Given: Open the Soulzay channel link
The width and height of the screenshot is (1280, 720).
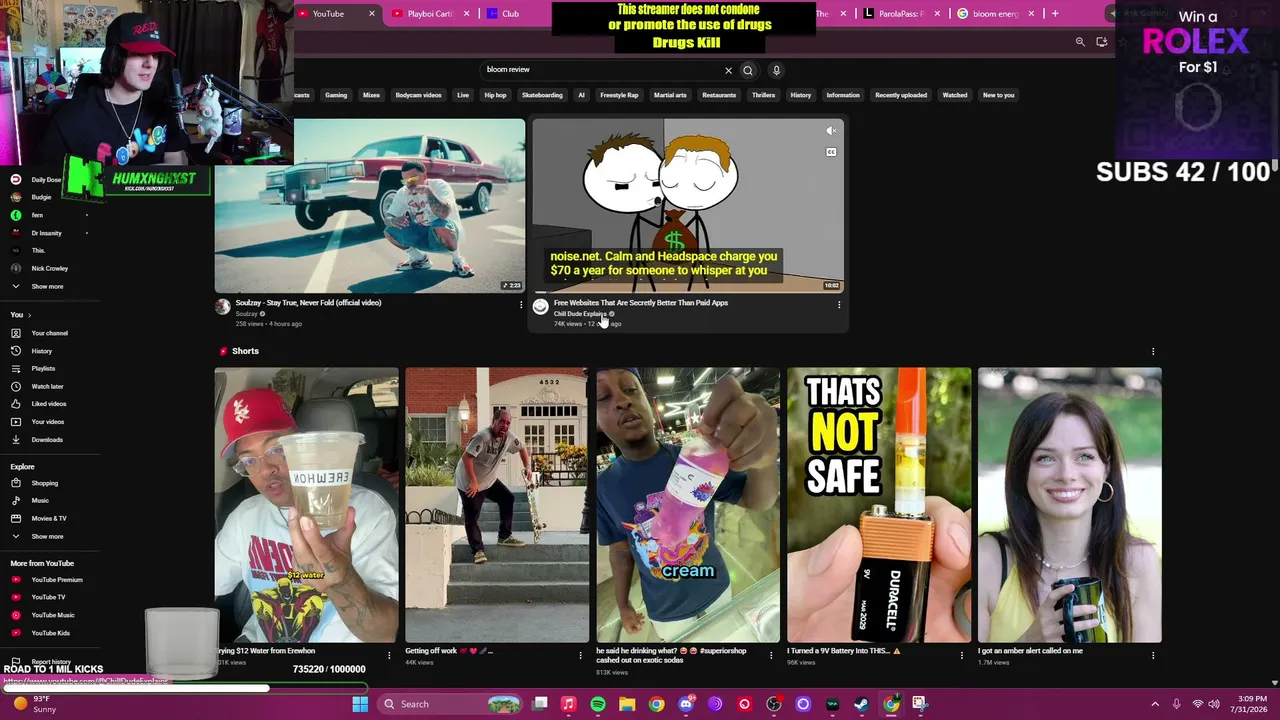Looking at the screenshot, I should (x=246, y=314).
